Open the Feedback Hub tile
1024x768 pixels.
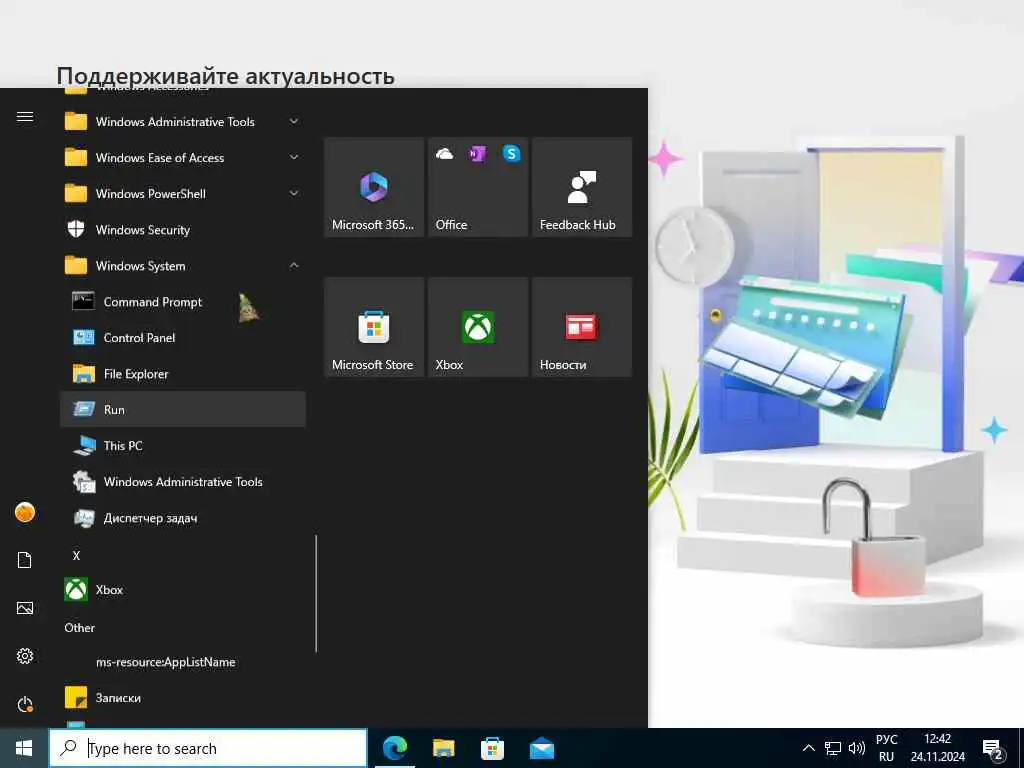coord(582,187)
